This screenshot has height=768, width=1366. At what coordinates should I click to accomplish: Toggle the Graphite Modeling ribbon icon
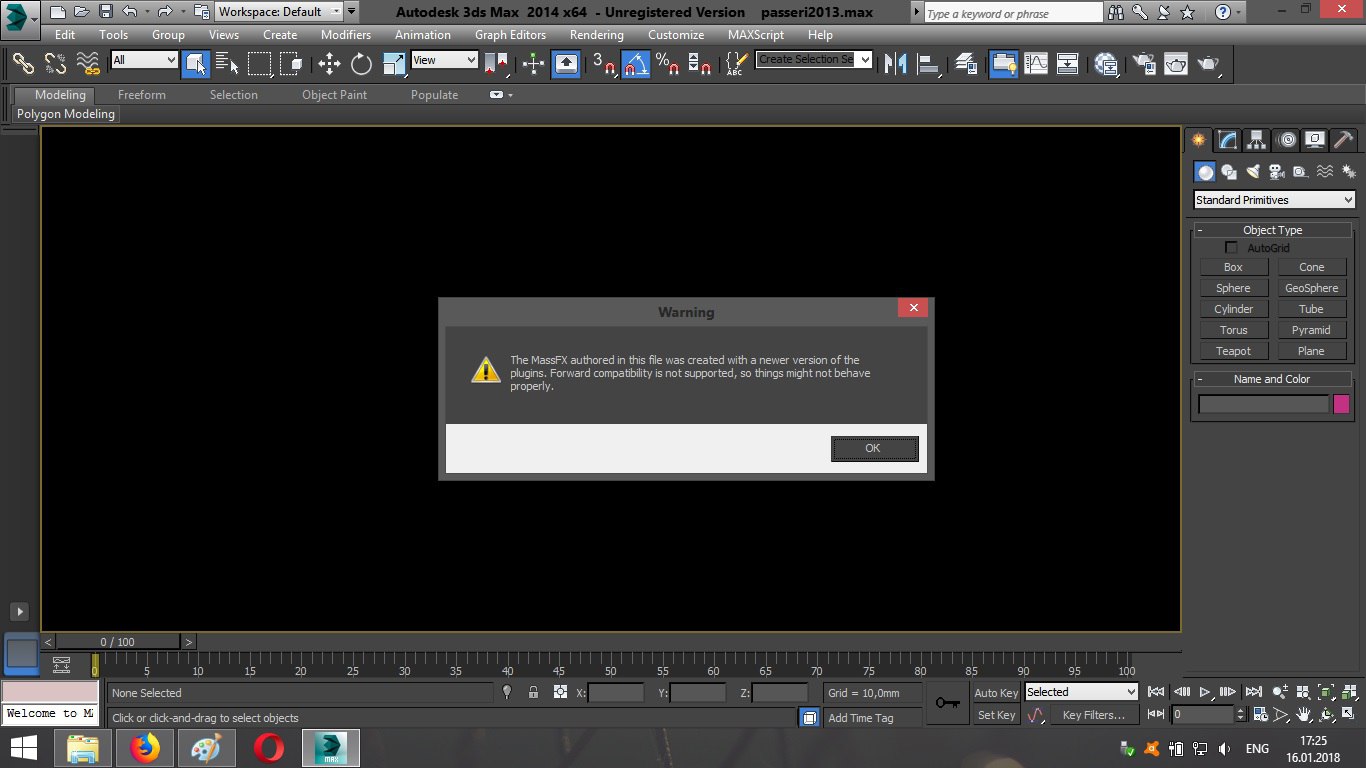pyautogui.click(x=1003, y=64)
